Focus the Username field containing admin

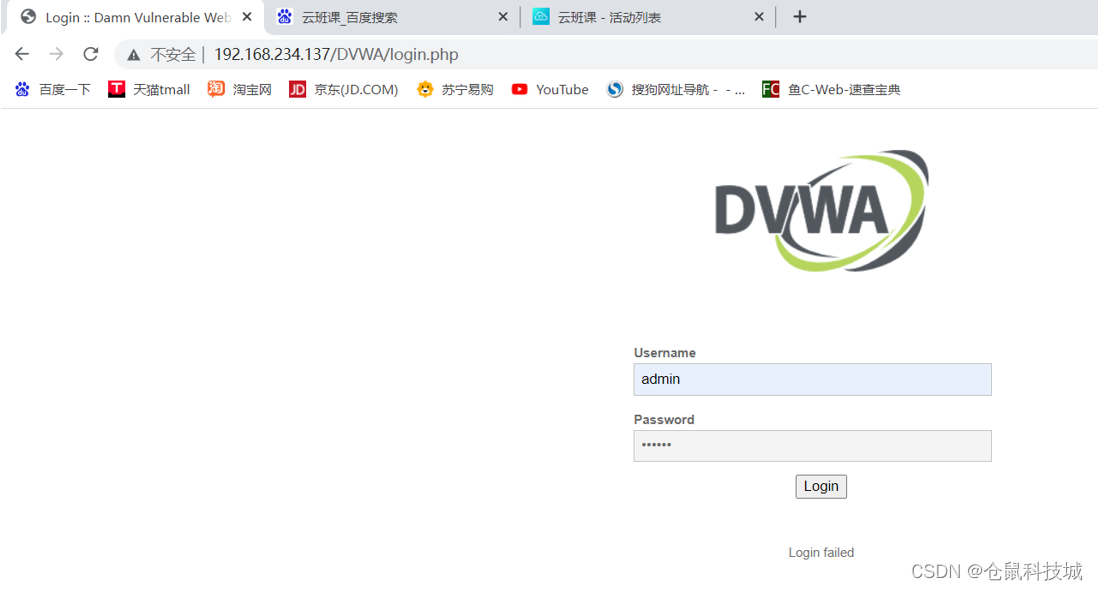812,379
